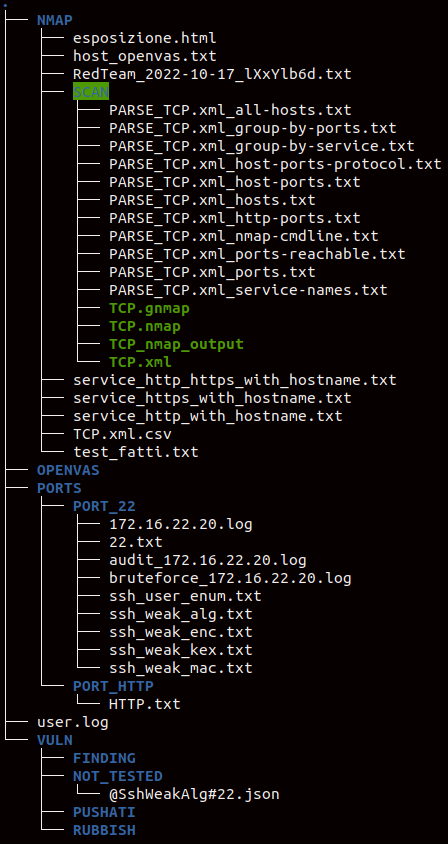Select the NMAP directory name

54,20
